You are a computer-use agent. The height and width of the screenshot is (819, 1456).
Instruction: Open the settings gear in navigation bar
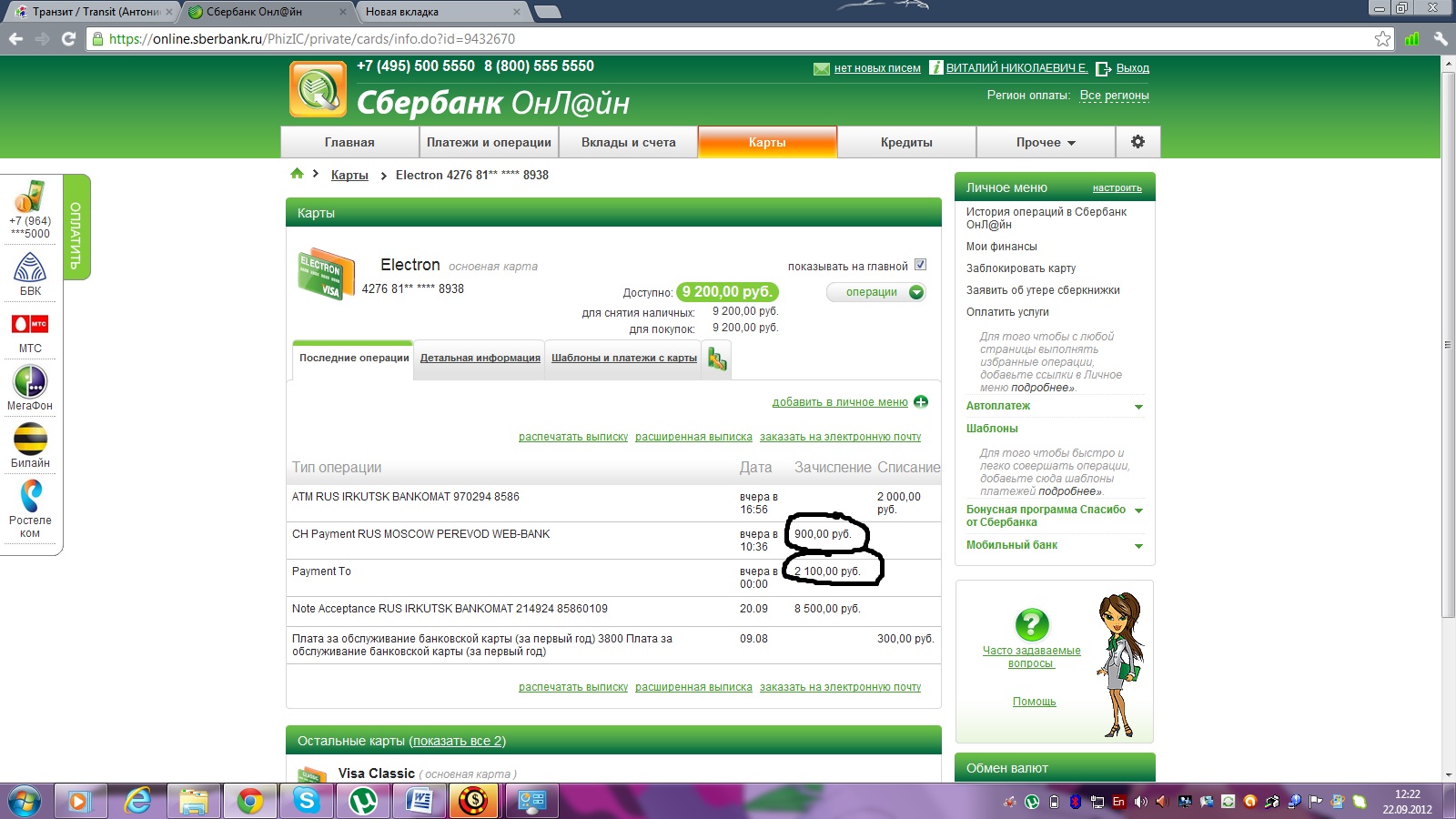click(1137, 142)
